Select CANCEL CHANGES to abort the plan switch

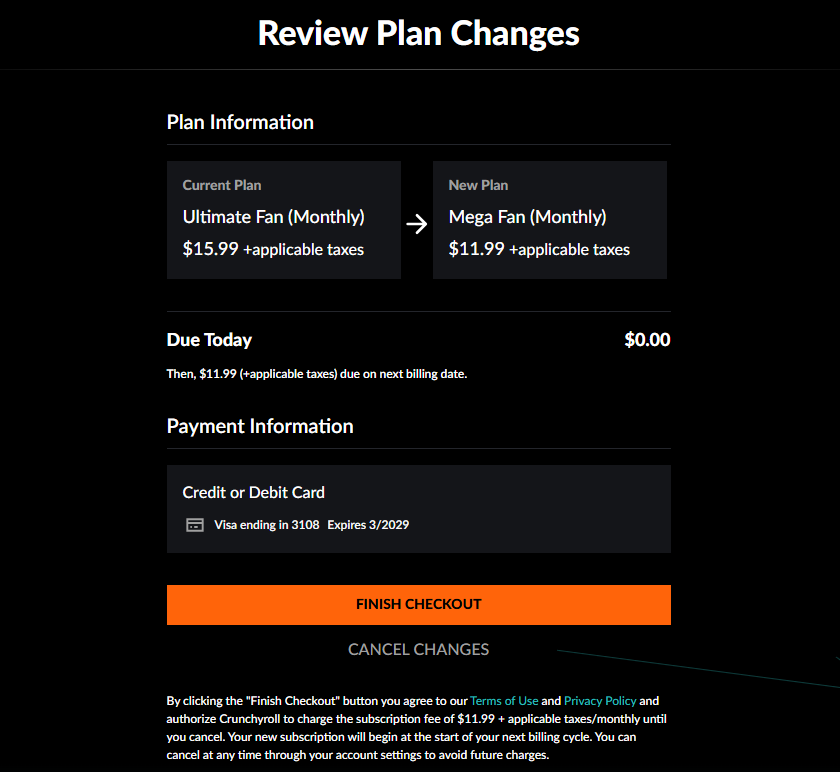418,649
